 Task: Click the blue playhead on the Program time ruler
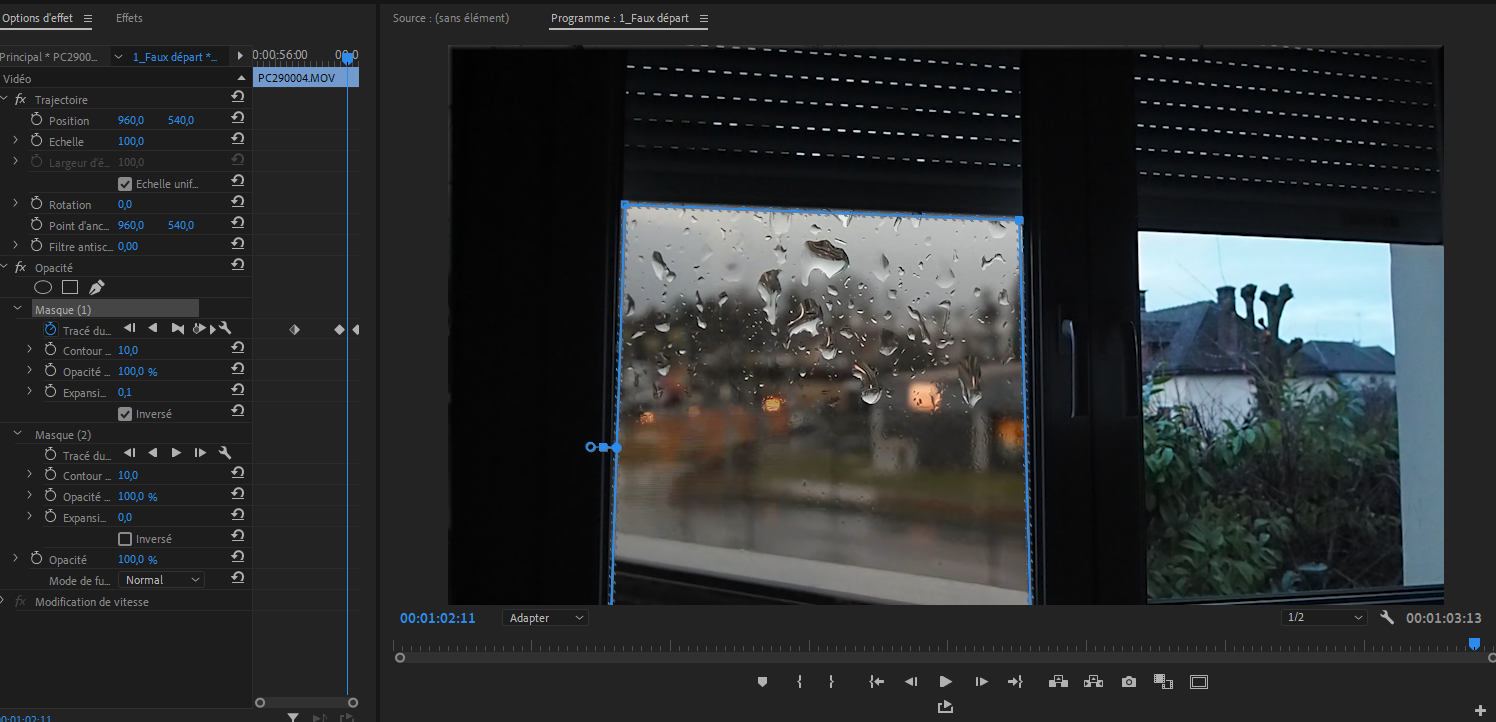tap(1474, 645)
